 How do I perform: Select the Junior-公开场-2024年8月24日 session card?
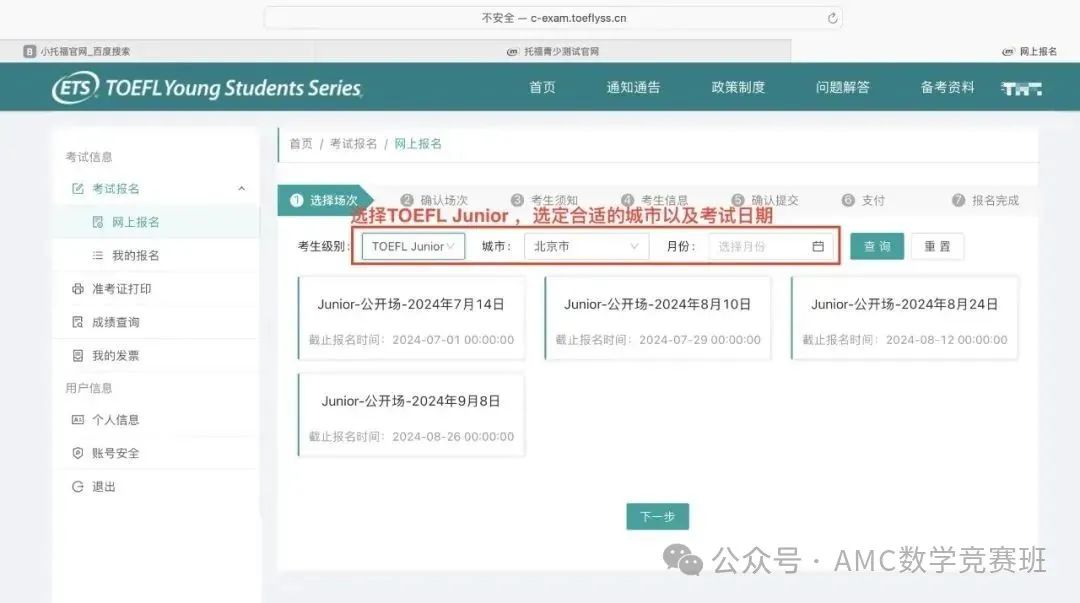904,318
